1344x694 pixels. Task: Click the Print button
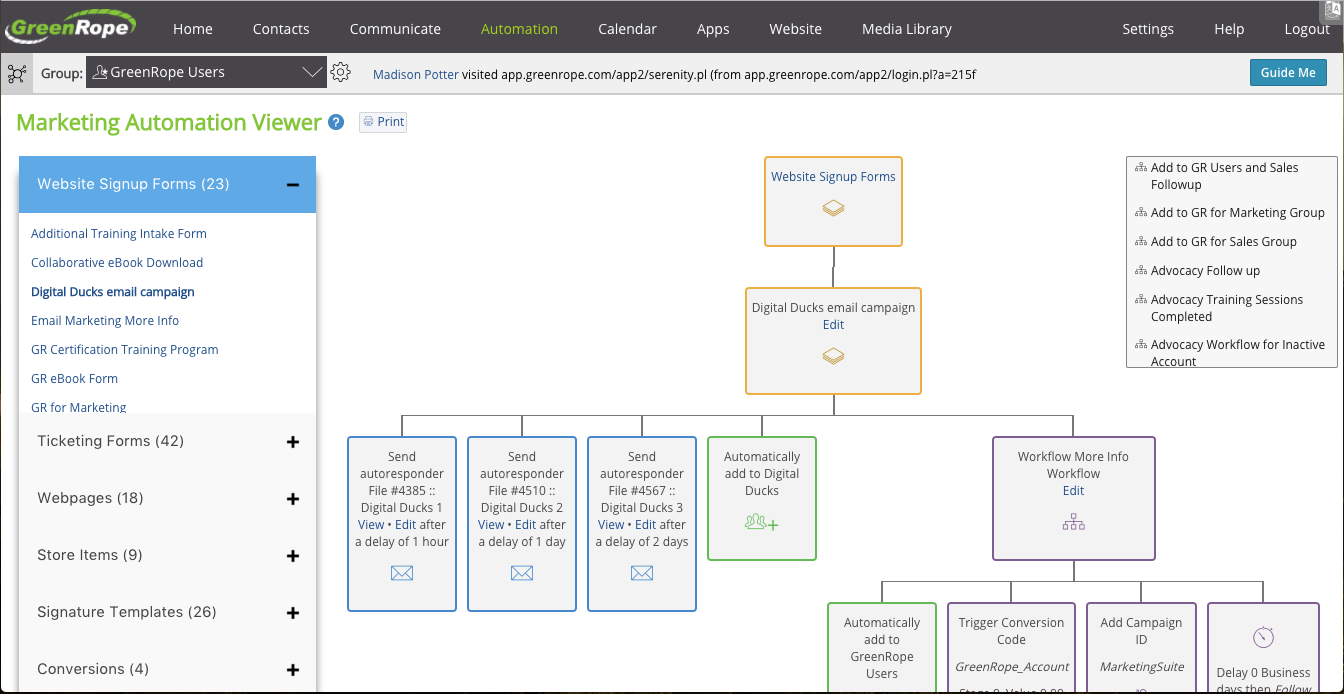(383, 122)
